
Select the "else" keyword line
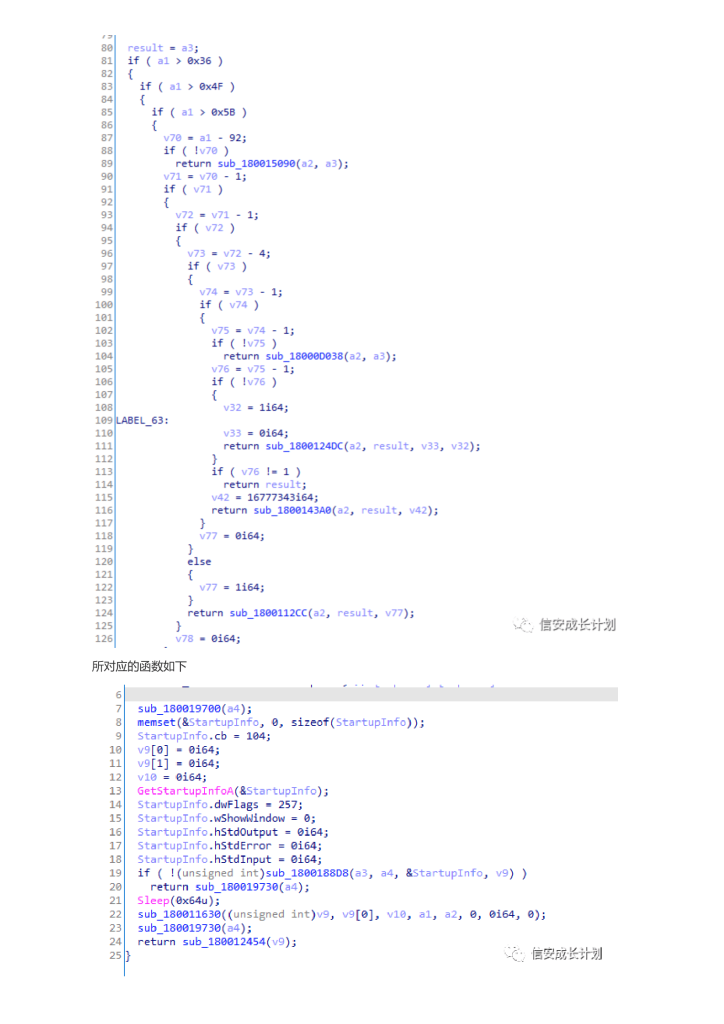click(x=199, y=562)
